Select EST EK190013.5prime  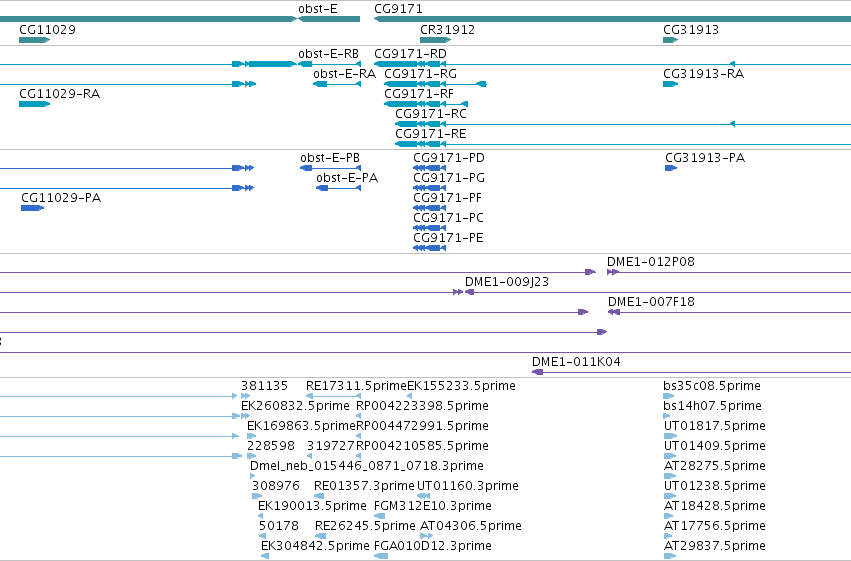[312, 506]
